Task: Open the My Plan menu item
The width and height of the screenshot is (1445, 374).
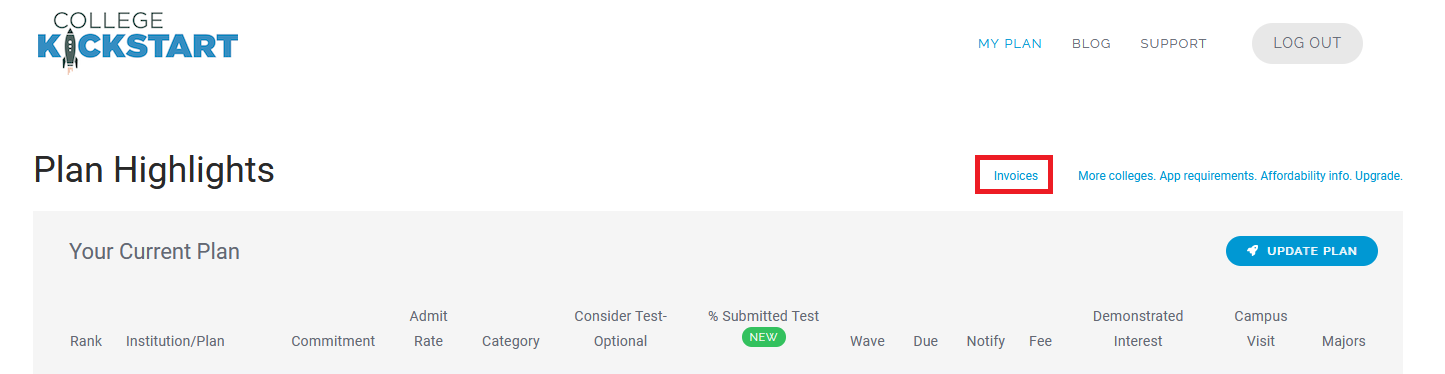Action: [x=1010, y=43]
